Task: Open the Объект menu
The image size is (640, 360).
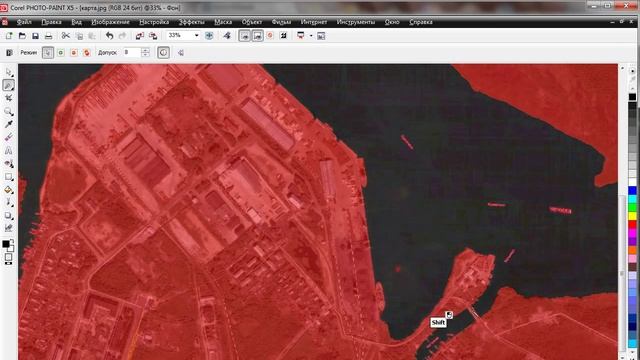Action: tap(252, 22)
